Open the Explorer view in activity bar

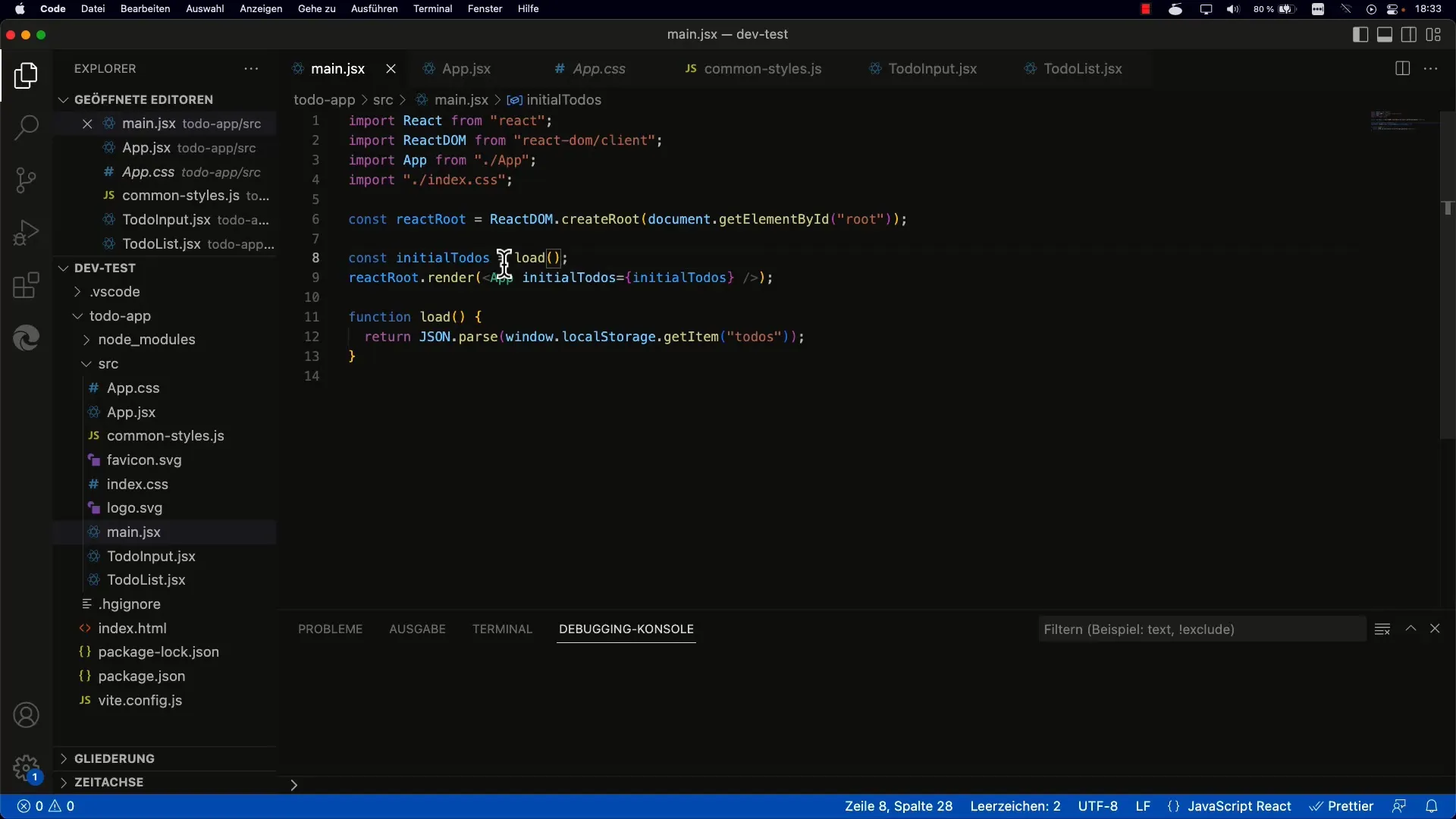click(26, 76)
